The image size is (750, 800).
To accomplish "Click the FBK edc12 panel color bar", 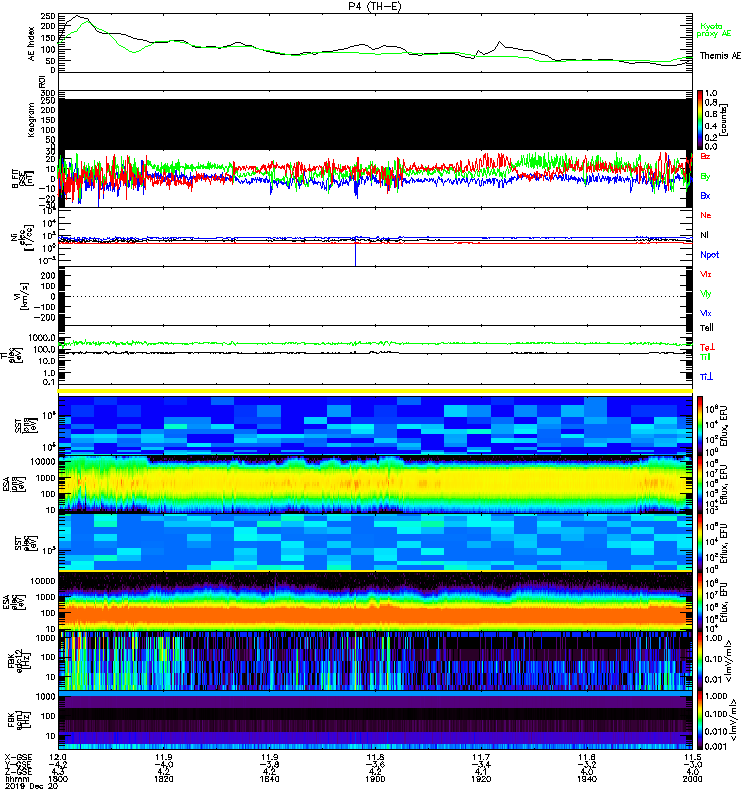I will point(700,661).
